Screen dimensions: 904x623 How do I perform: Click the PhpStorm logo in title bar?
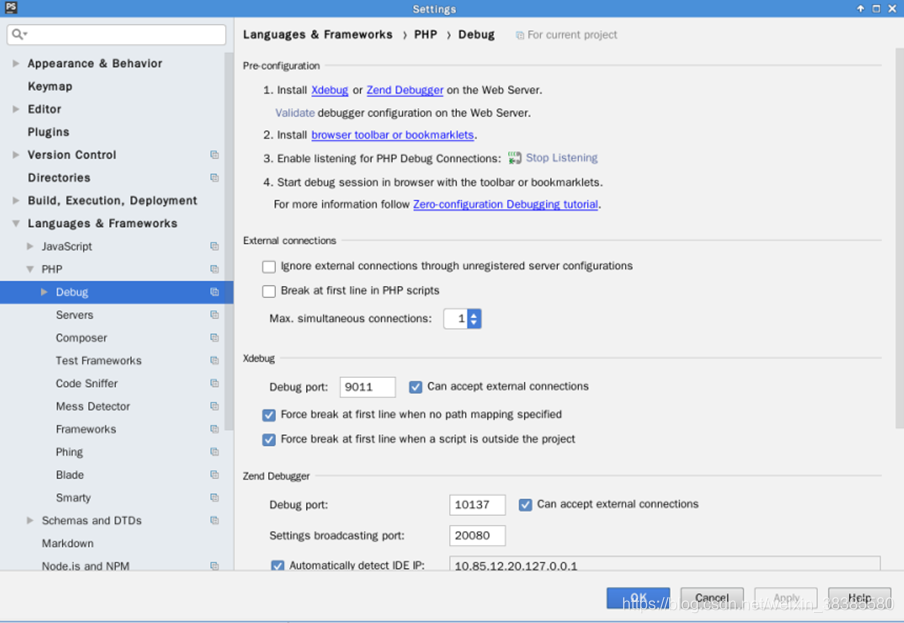click(x=11, y=8)
